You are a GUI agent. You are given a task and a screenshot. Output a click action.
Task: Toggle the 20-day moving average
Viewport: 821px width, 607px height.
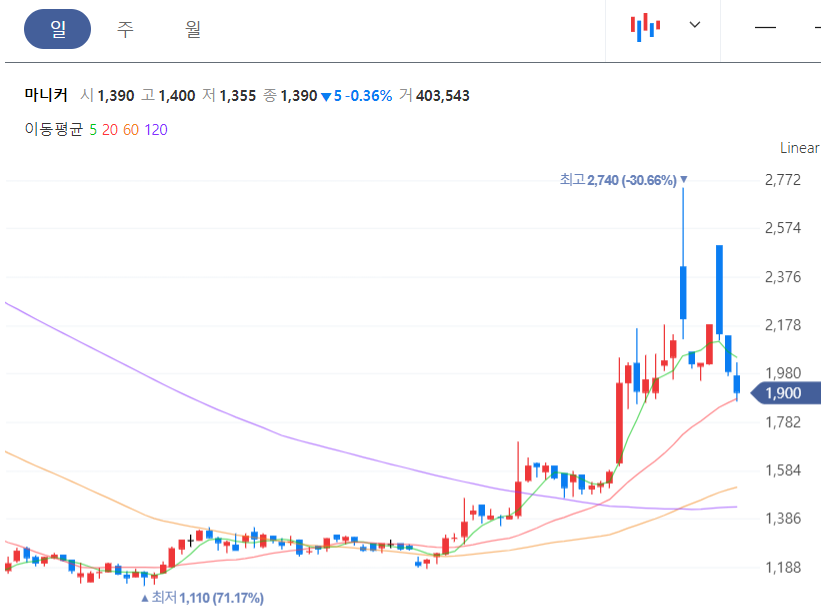coord(110,130)
